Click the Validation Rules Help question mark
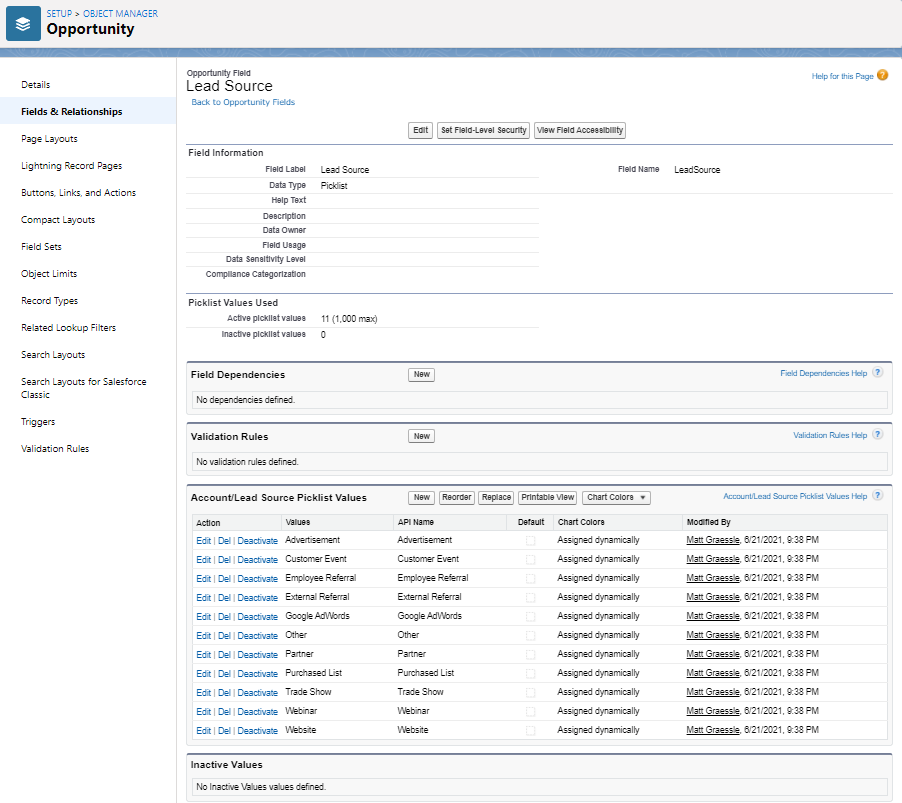902x803 pixels. click(877, 434)
